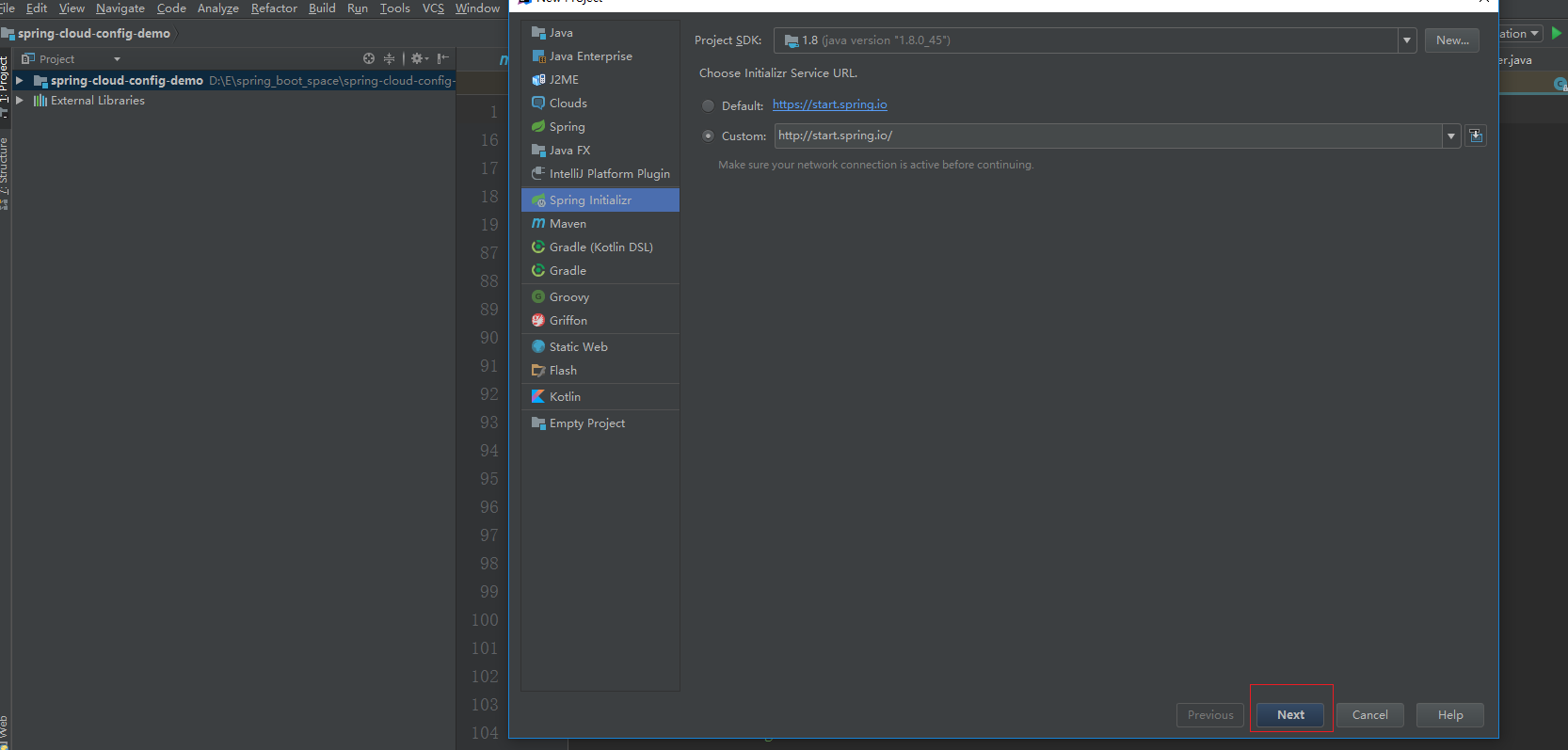Click the Previous button
Screen dimensions: 1568x750
[x=1210, y=715]
